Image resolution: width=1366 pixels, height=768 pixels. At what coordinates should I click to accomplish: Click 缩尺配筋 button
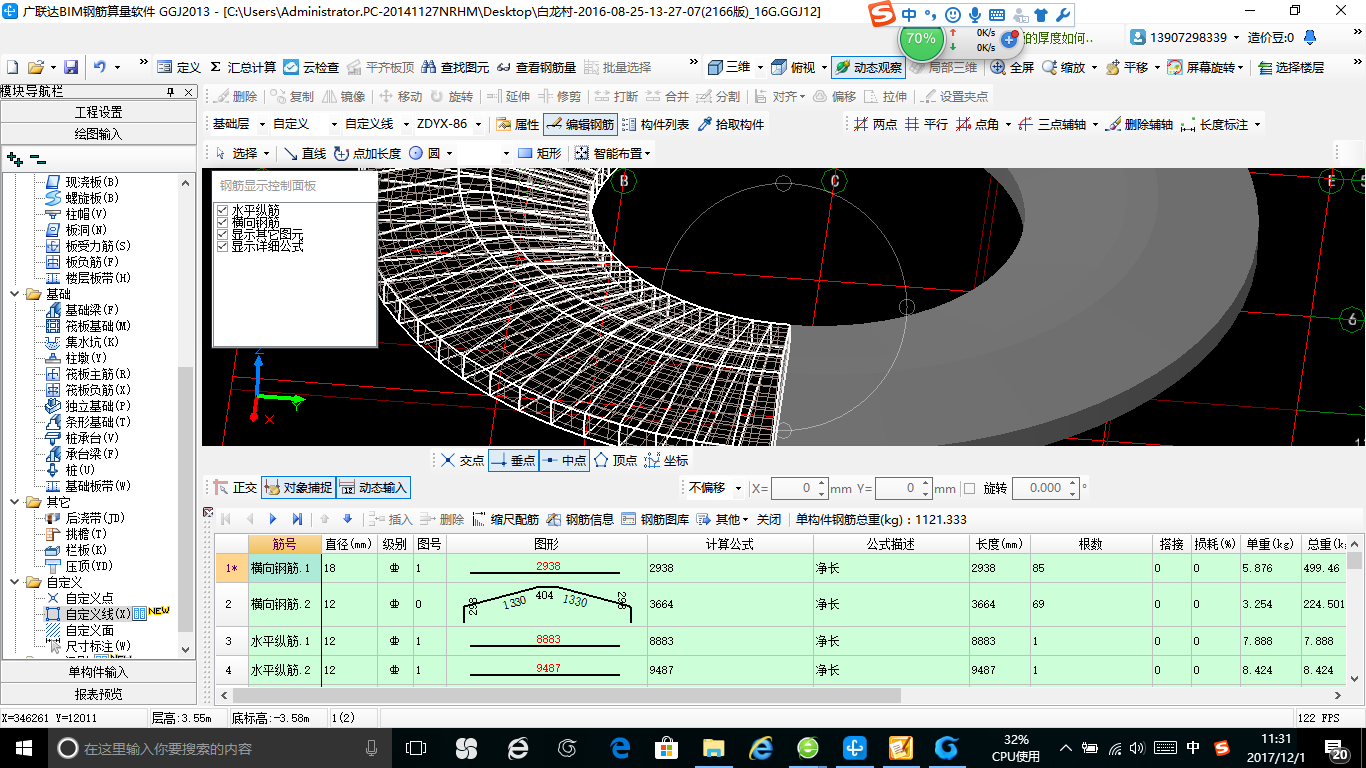506,519
